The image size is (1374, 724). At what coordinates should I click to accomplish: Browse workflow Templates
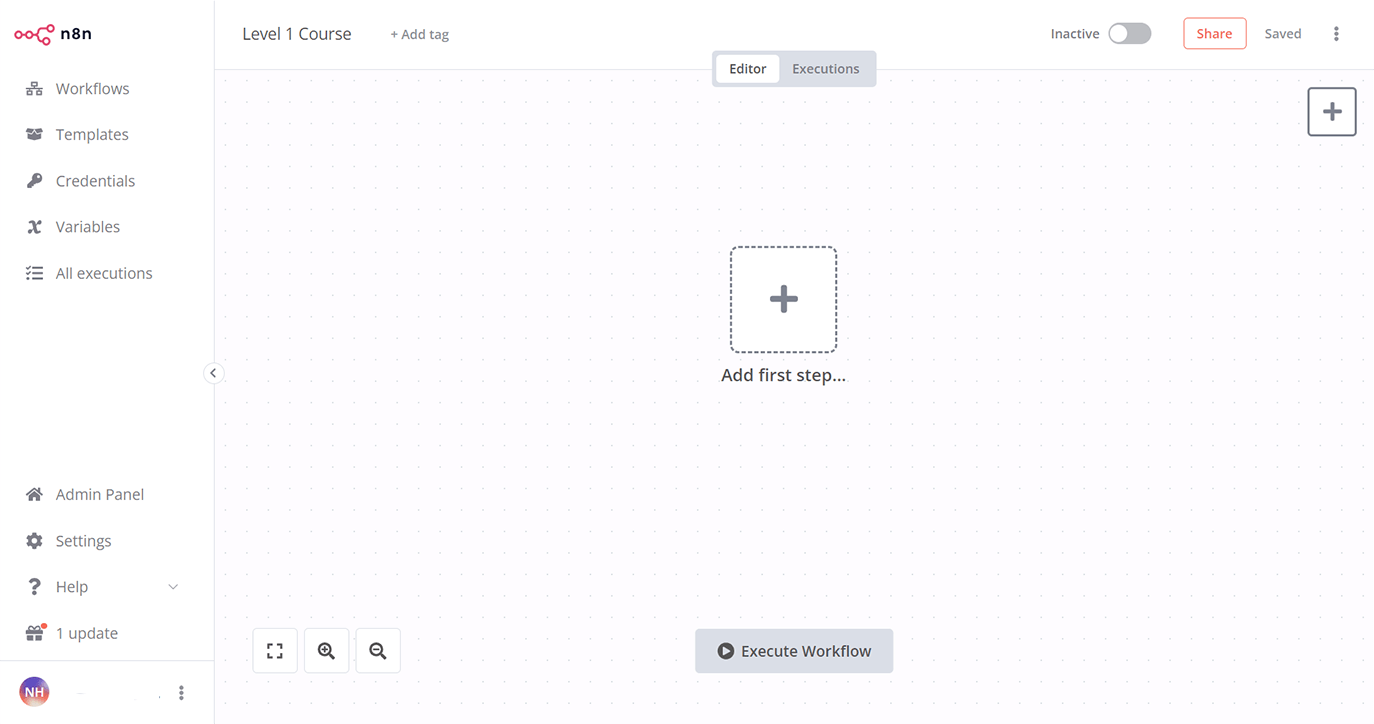(x=92, y=134)
